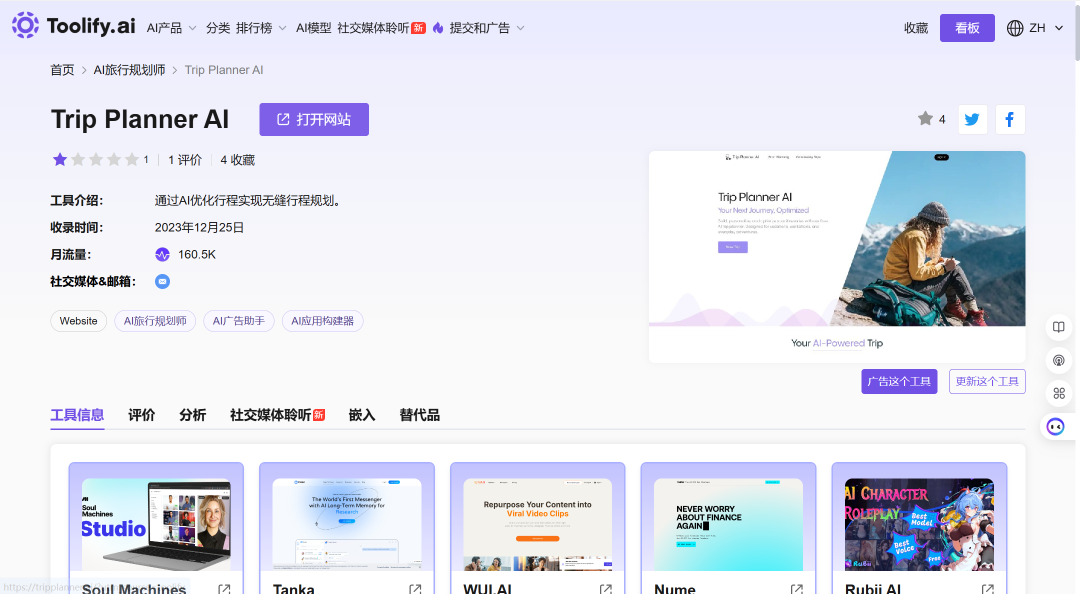The width and height of the screenshot is (1080, 594).
Task: Switch to the 分析 tab
Action: tap(193, 415)
